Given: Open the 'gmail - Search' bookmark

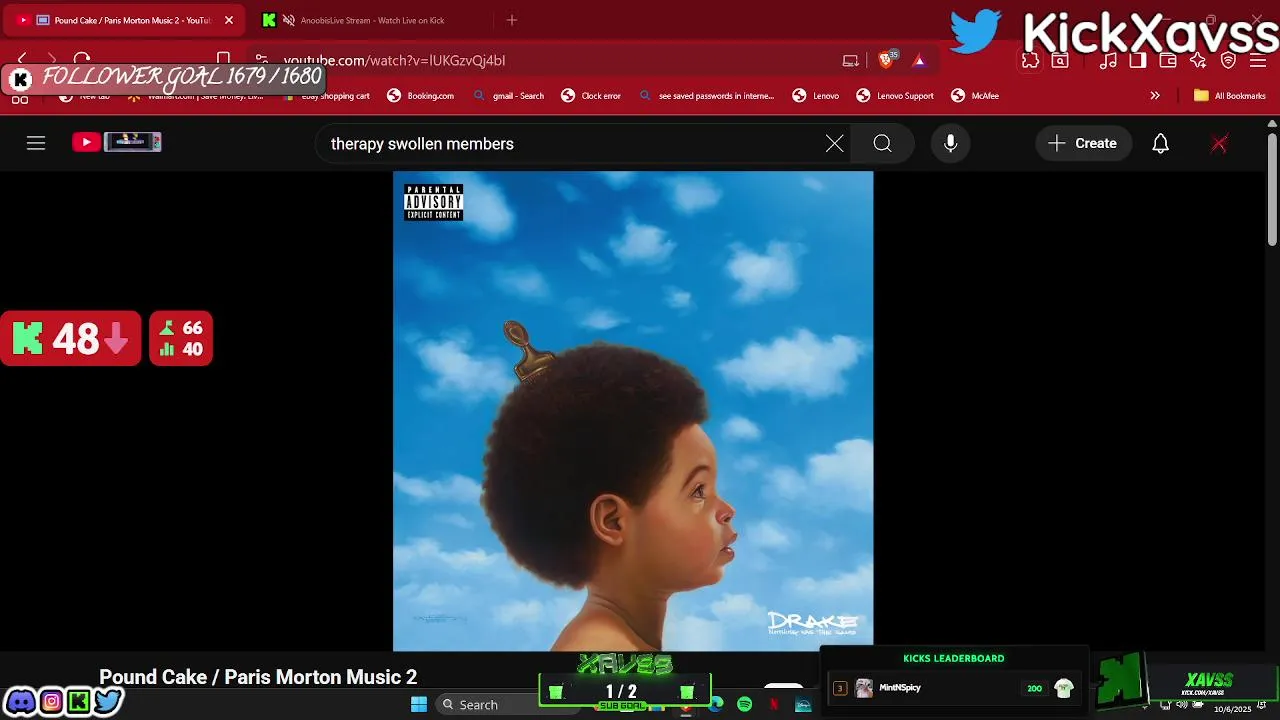Looking at the screenshot, I should point(509,96).
